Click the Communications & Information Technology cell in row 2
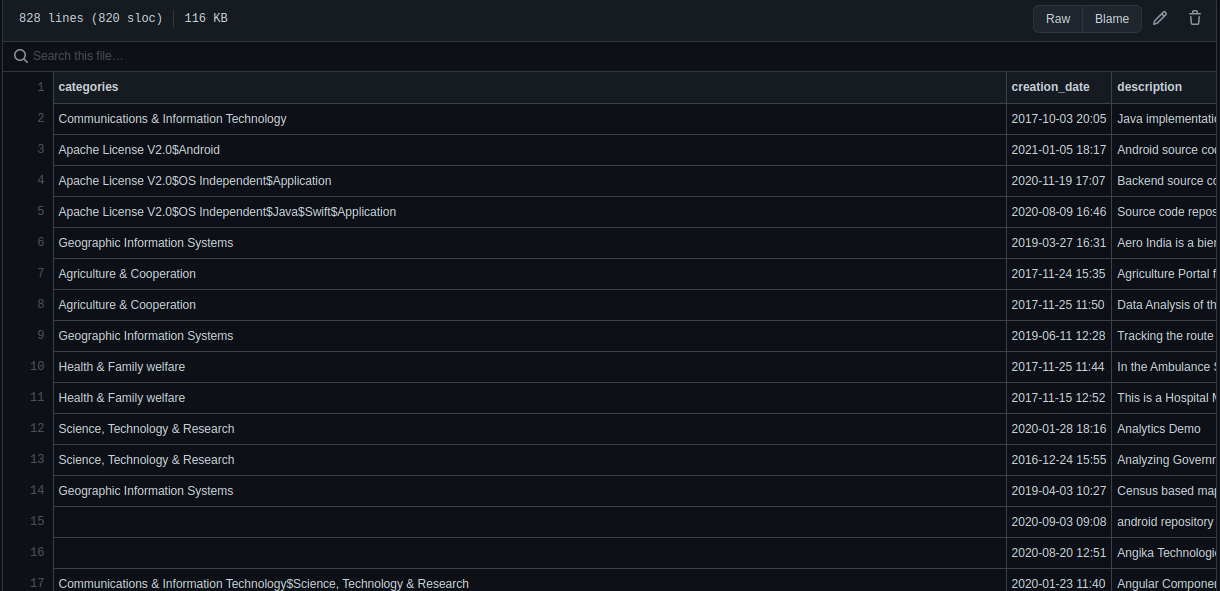The image size is (1220, 591). (172, 119)
